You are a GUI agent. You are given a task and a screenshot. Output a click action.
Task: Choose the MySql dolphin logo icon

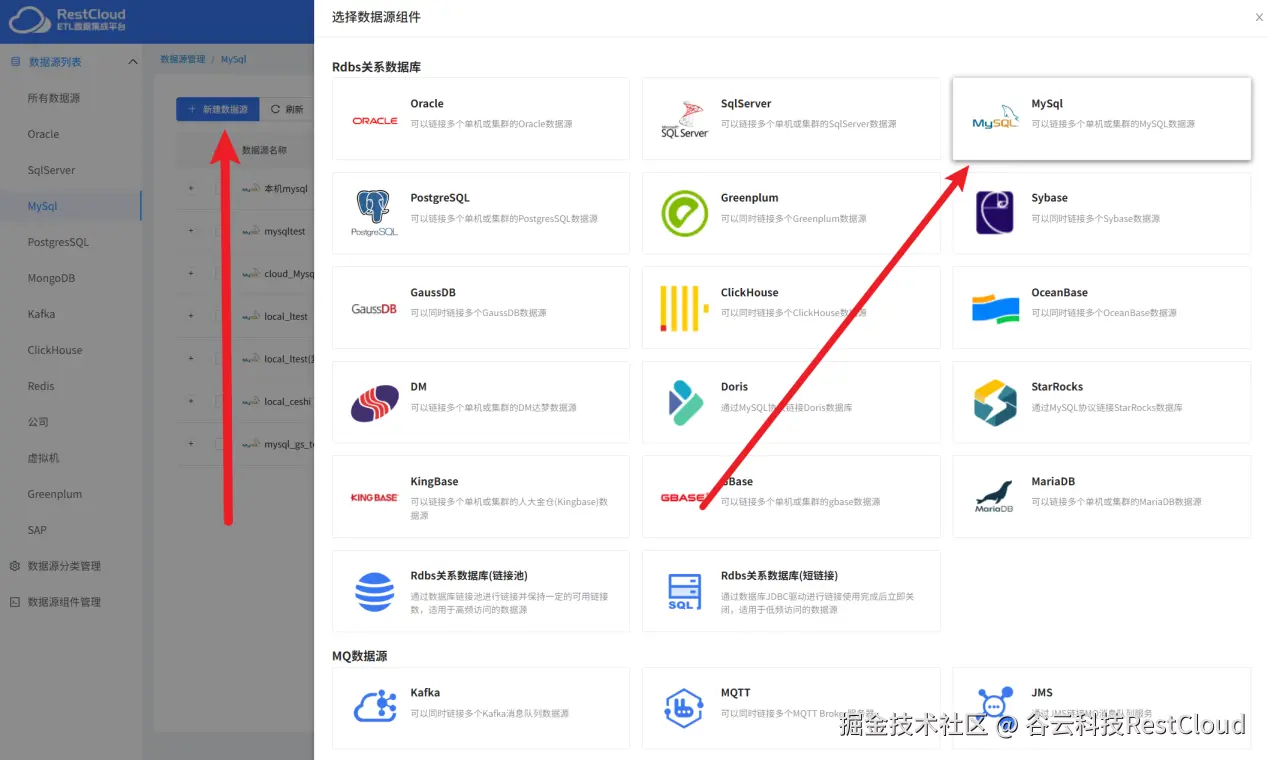[995, 119]
